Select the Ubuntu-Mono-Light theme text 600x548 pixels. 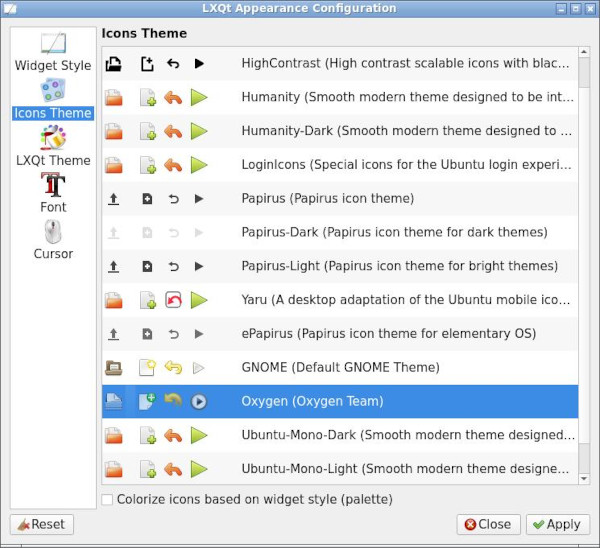point(405,468)
